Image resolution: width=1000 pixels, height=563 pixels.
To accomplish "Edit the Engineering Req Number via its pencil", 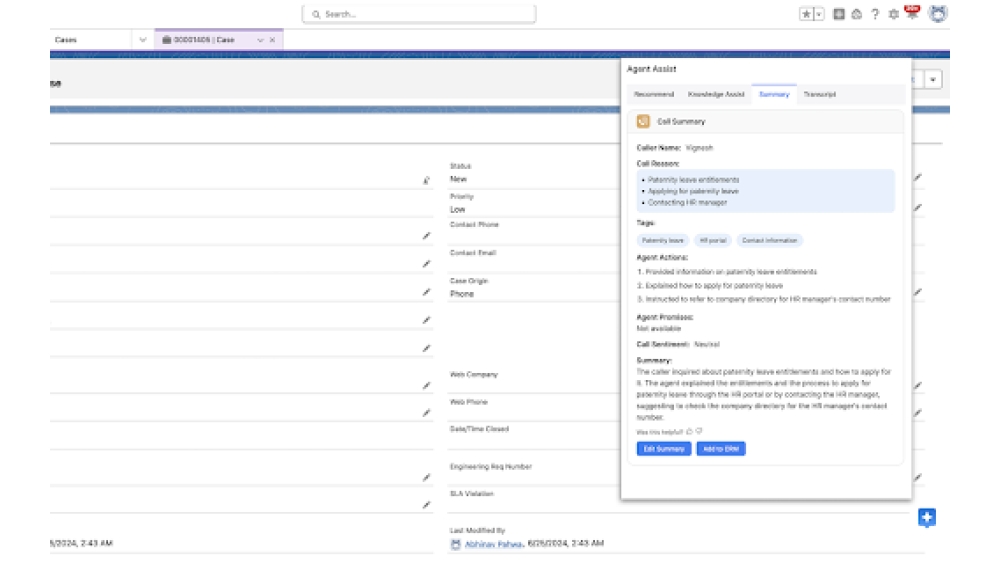I will 918,478.
